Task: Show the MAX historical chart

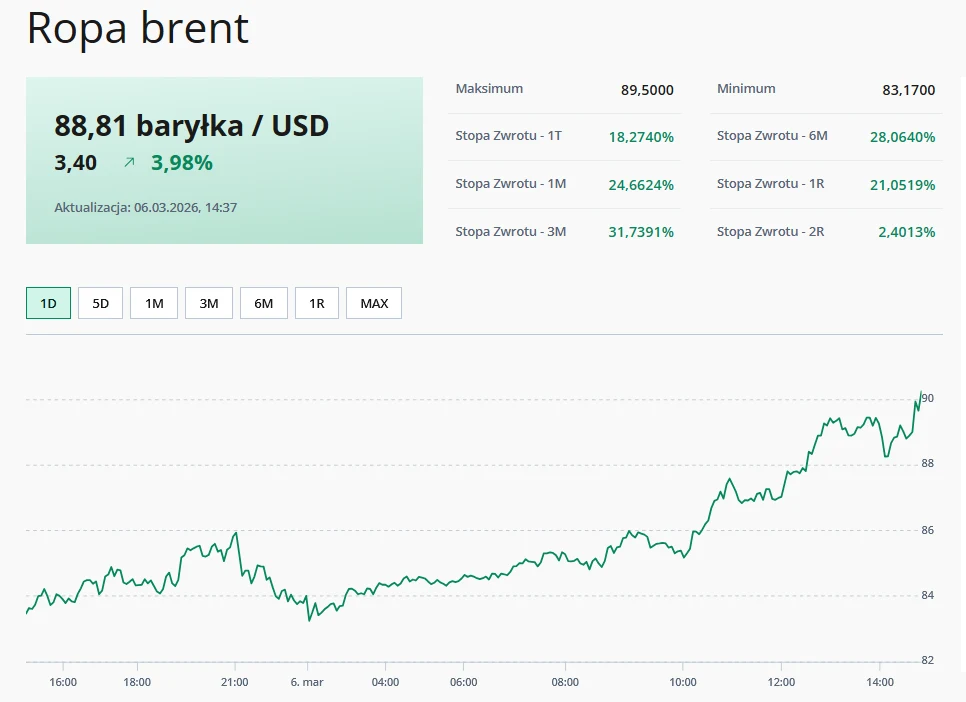Action: [373, 302]
